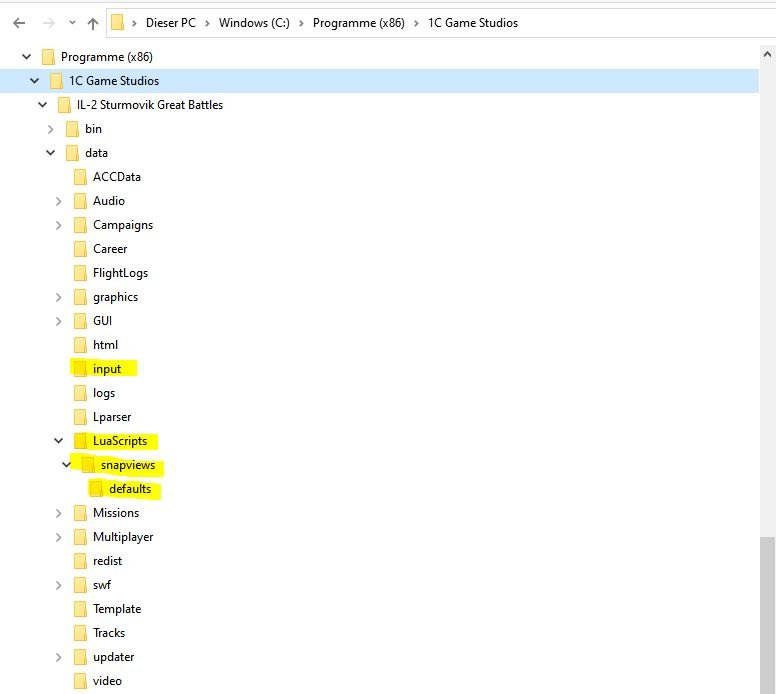
Task: Collapse the 1C Game Studios node
Action: pyautogui.click(x=35, y=81)
